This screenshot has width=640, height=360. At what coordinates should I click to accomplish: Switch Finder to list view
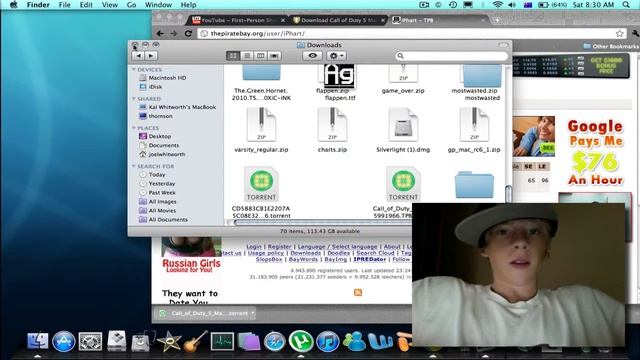click(x=247, y=56)
